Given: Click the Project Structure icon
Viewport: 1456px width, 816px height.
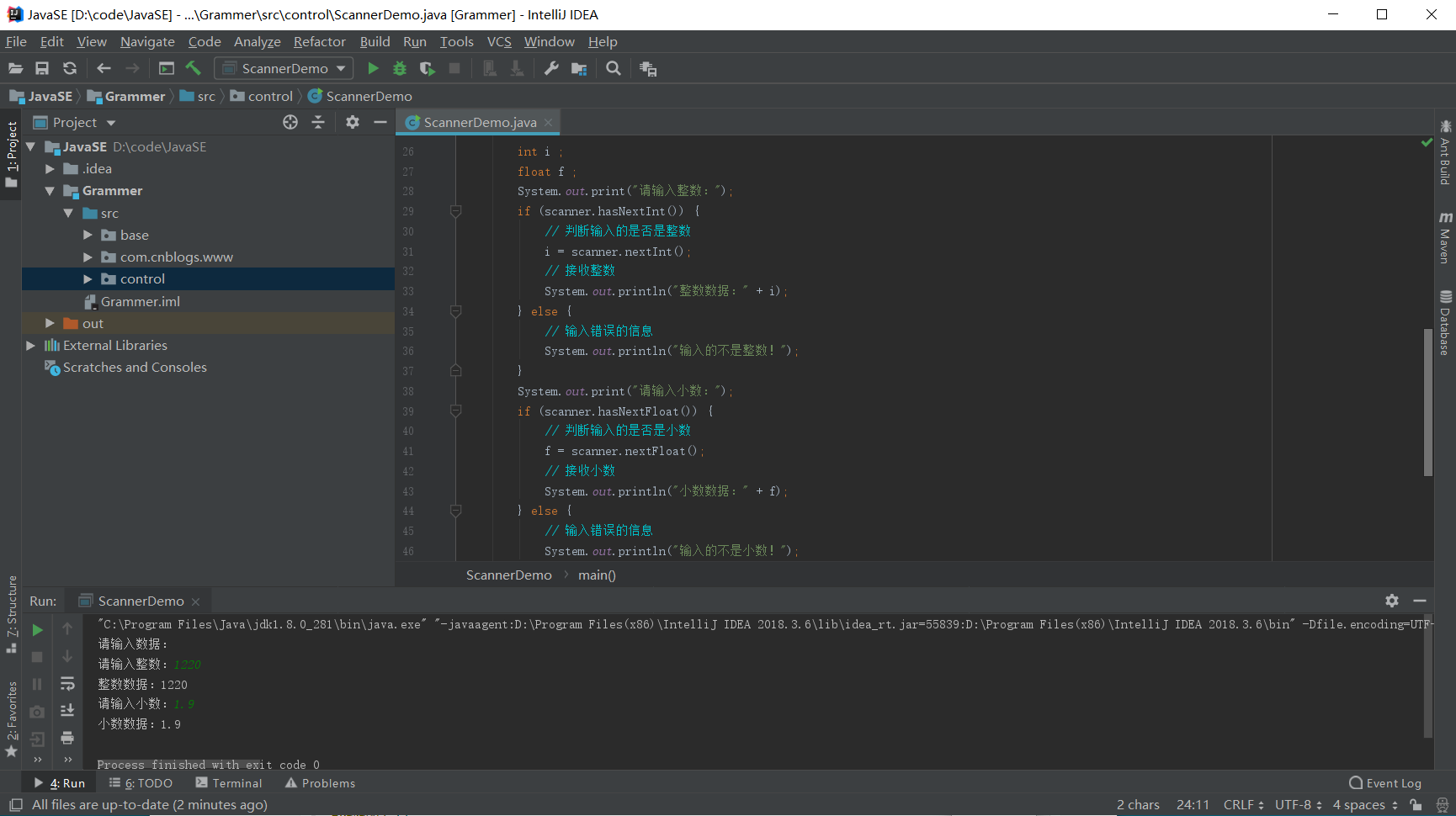Looking at the screenshot, I should (579, 68).
